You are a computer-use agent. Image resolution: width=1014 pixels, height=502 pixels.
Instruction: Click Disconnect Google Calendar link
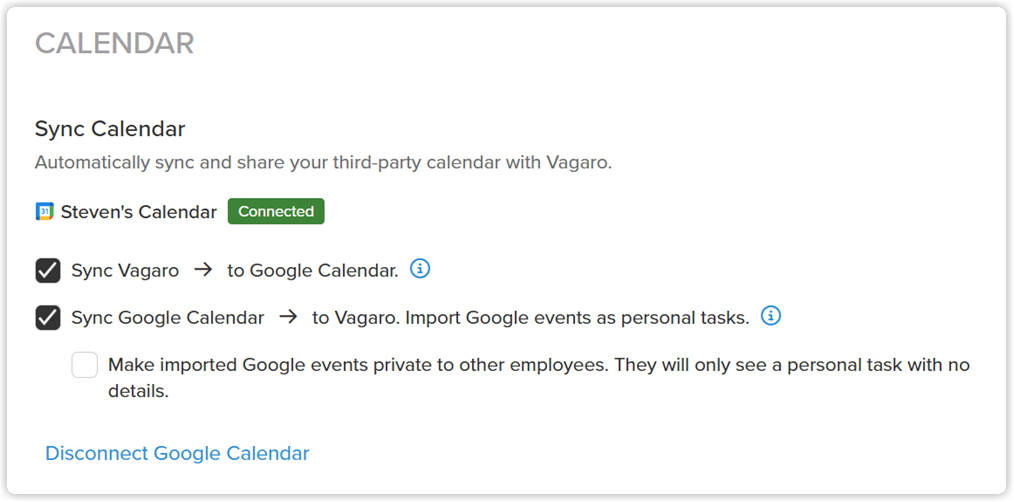click(x=177, y=453)
